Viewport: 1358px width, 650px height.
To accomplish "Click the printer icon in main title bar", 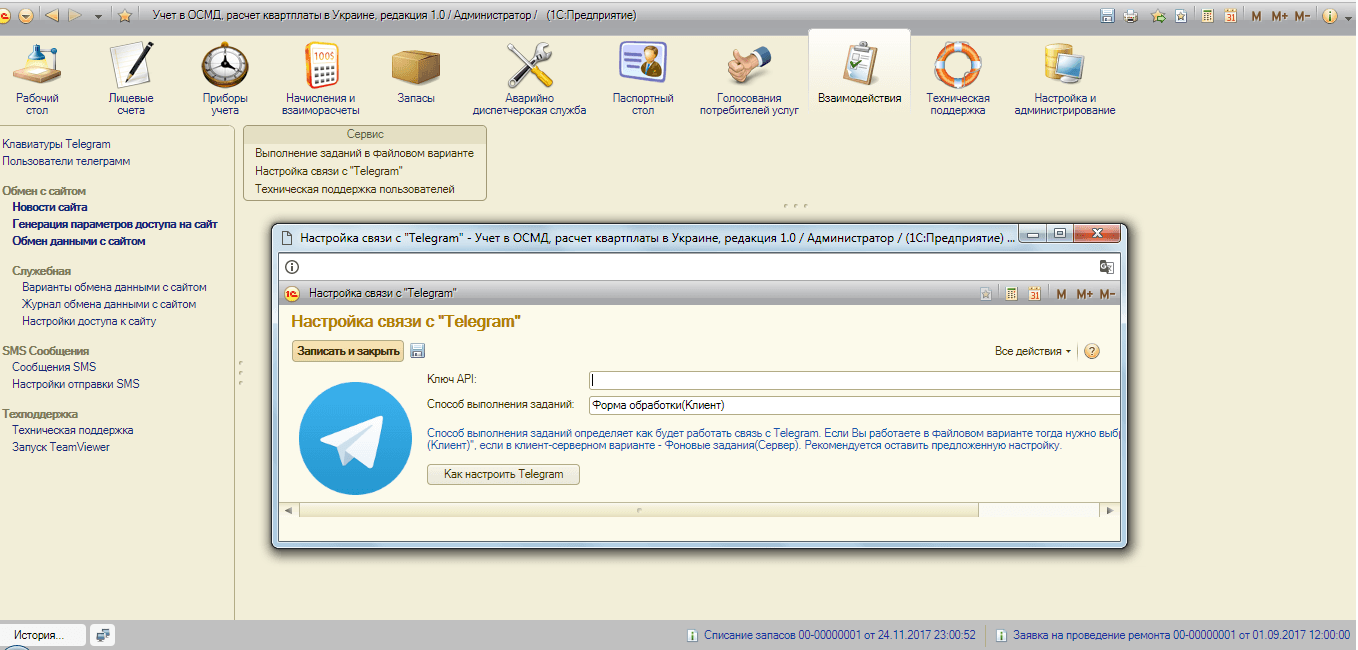I will (1130, 15).
